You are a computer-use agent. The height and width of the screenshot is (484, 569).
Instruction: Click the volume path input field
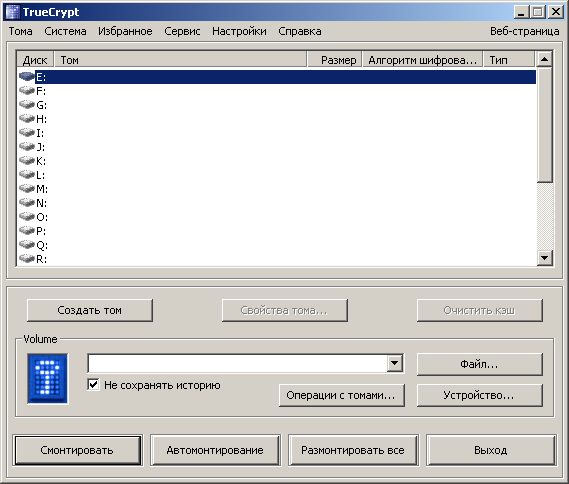point(238,363)
